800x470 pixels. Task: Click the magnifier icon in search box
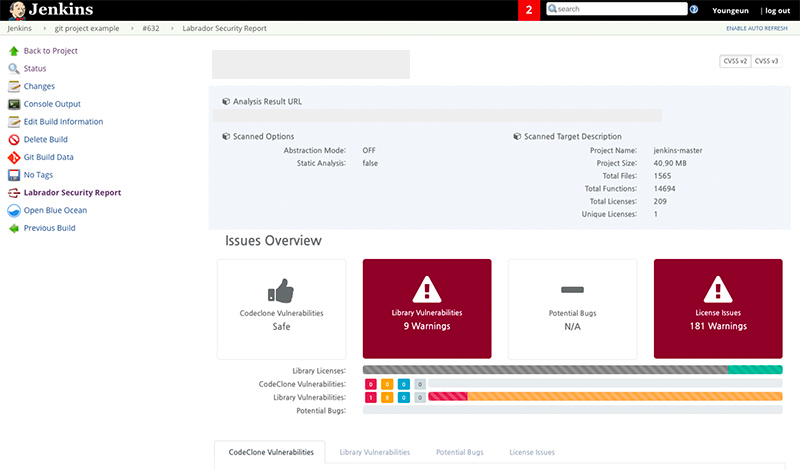pyautogui.click(x=552, y=9)
